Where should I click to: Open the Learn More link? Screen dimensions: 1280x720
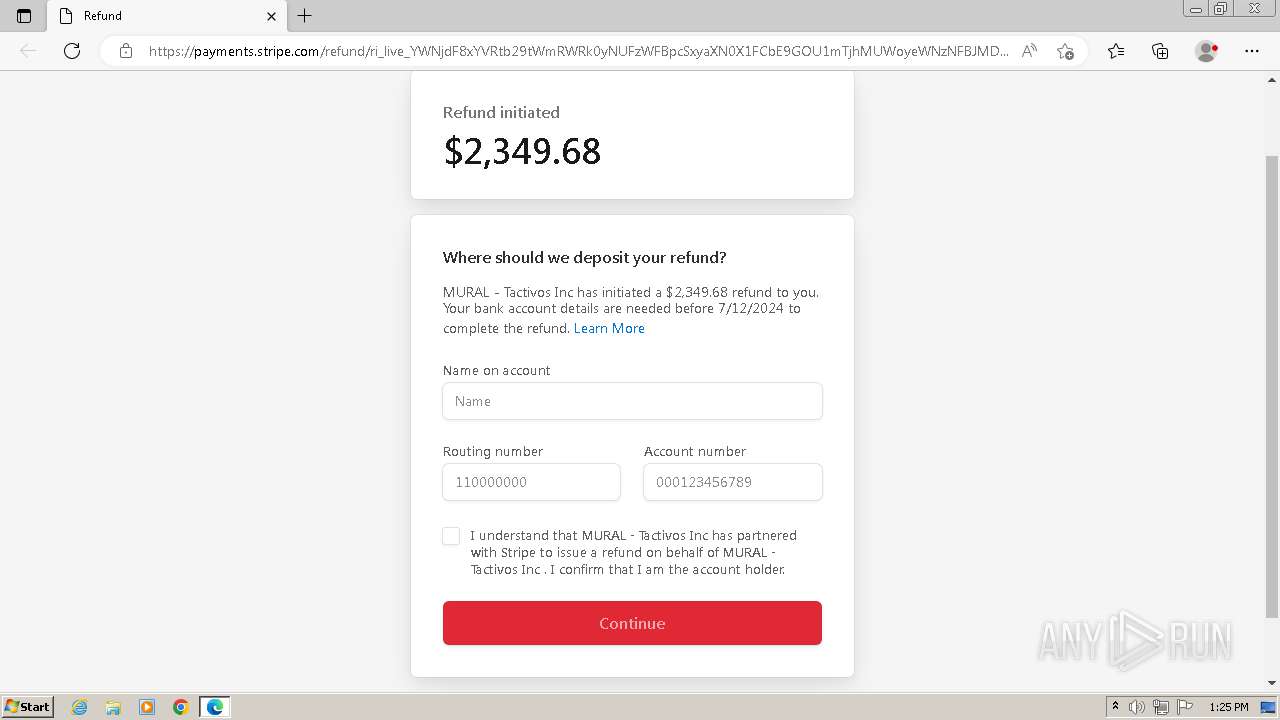609,328
